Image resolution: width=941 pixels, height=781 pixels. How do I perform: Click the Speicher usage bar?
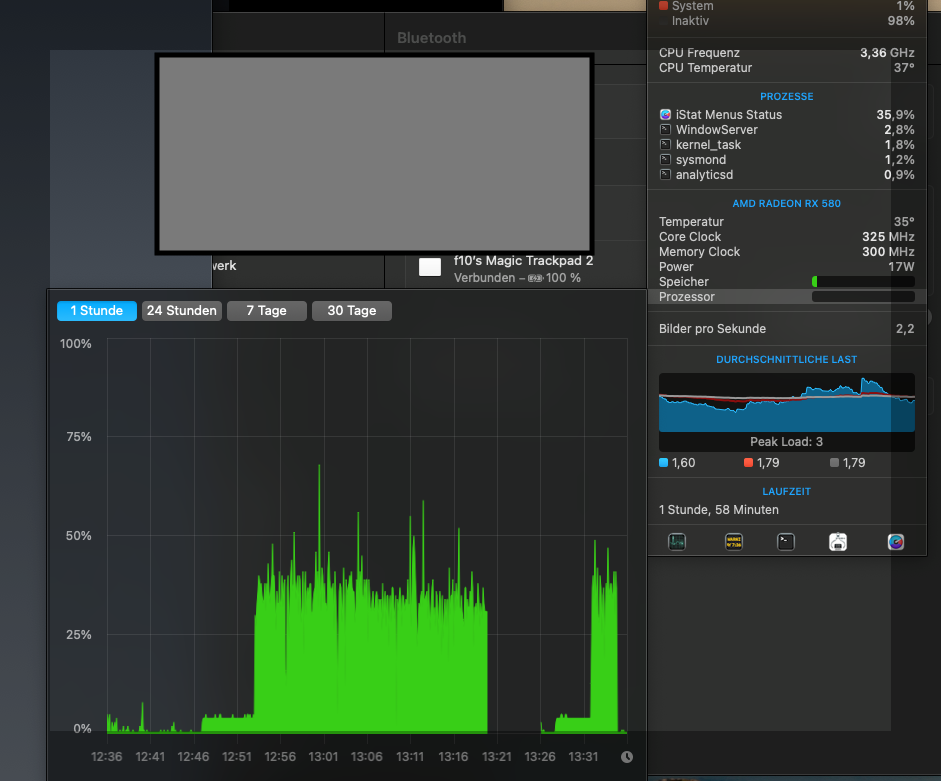862,282
